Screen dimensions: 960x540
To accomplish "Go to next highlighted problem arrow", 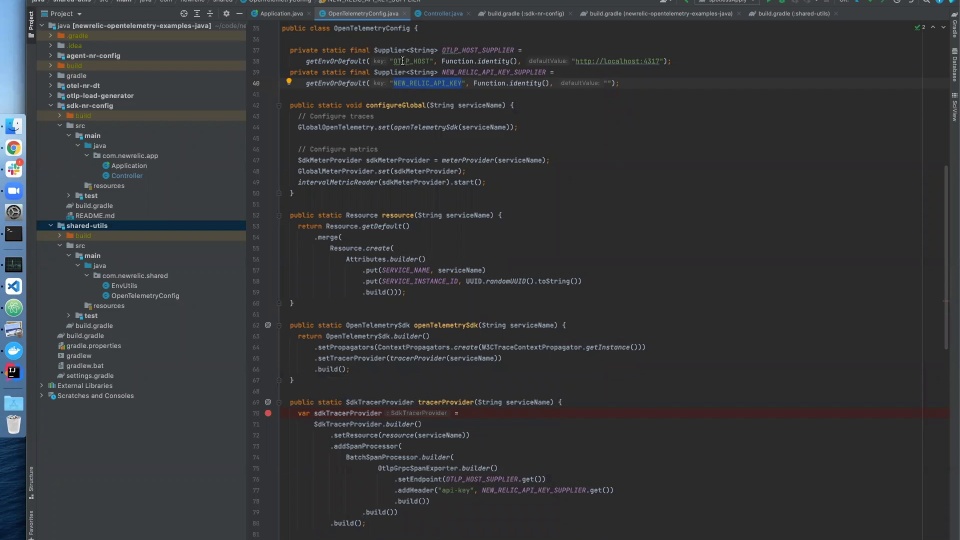I will point(943,28).
